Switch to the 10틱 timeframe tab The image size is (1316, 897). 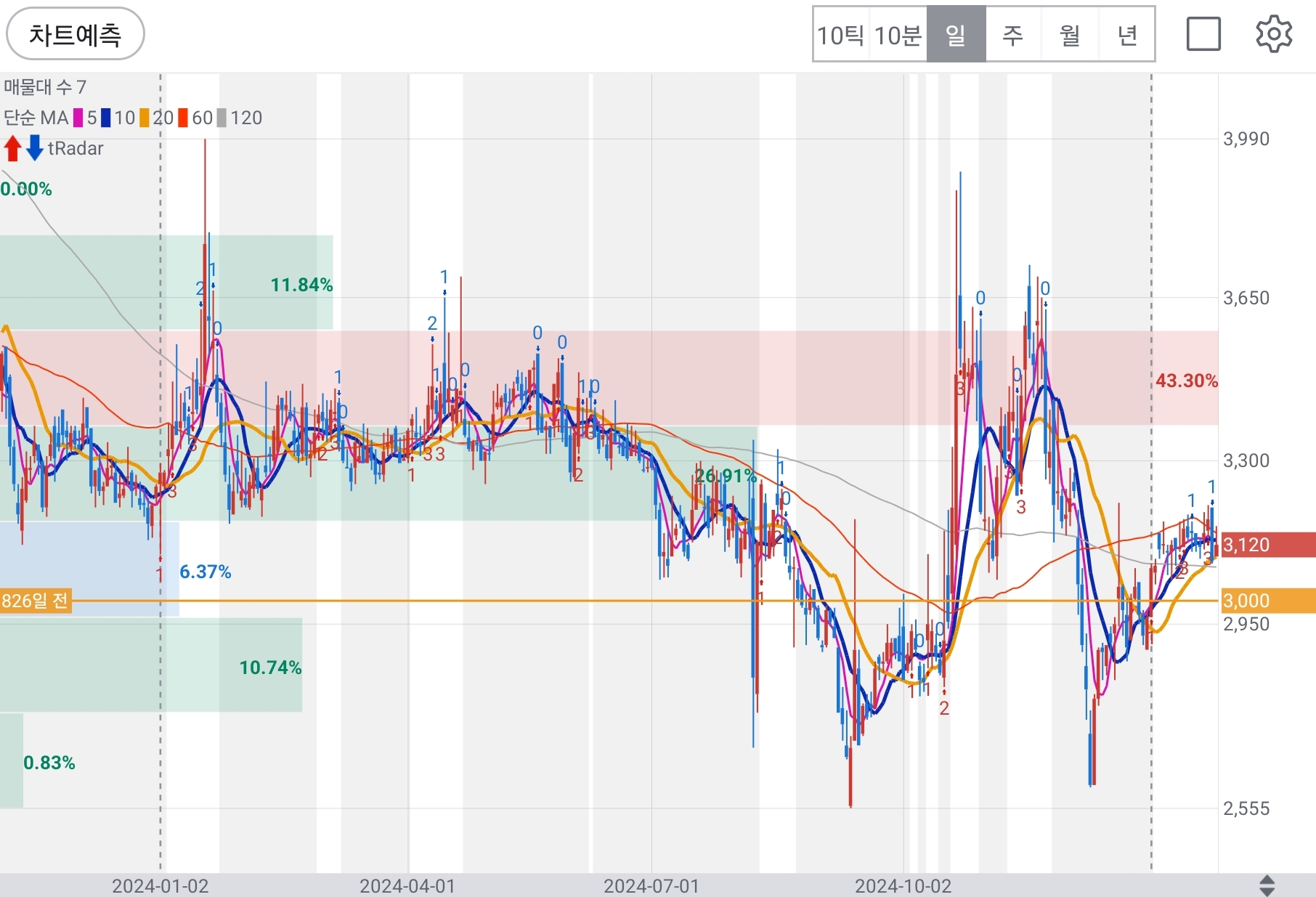[841, 35]
